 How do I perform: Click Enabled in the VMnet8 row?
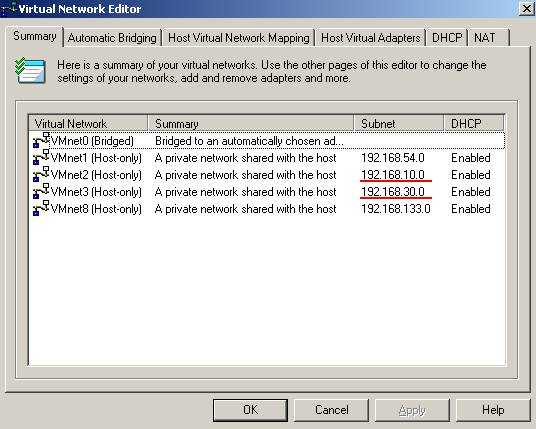pos(471,209)
